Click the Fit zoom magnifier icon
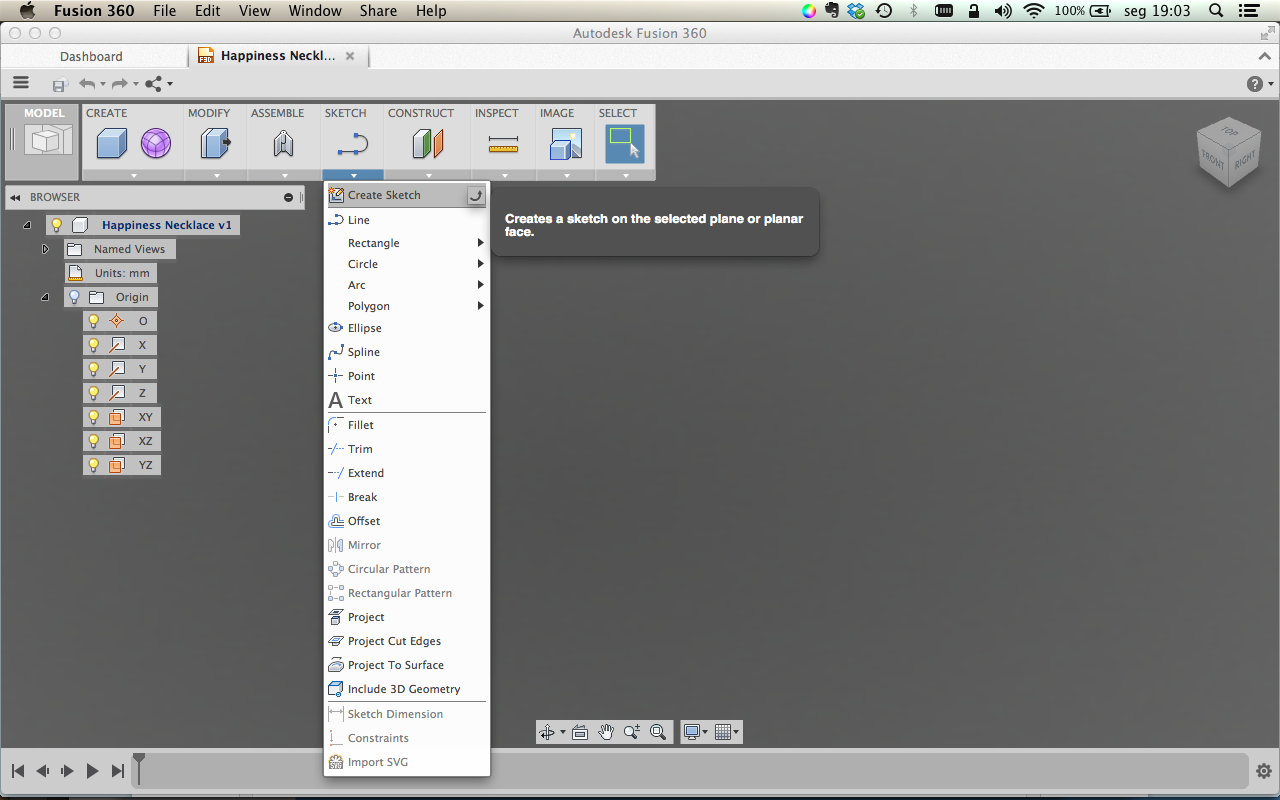Screen dimensions: 1280x800 [658, 732]
